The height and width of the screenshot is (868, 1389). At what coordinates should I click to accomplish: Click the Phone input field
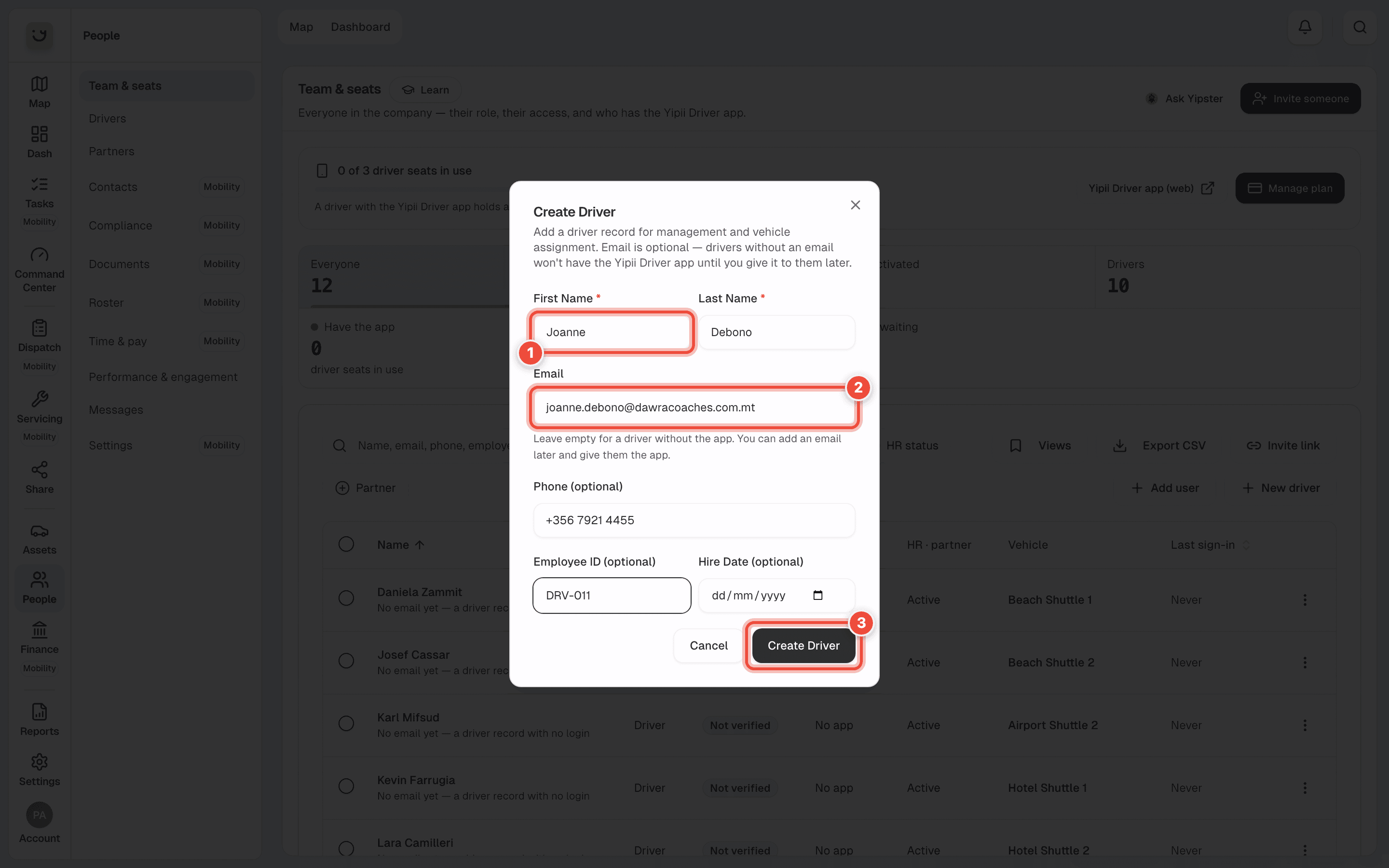(694, 520)
